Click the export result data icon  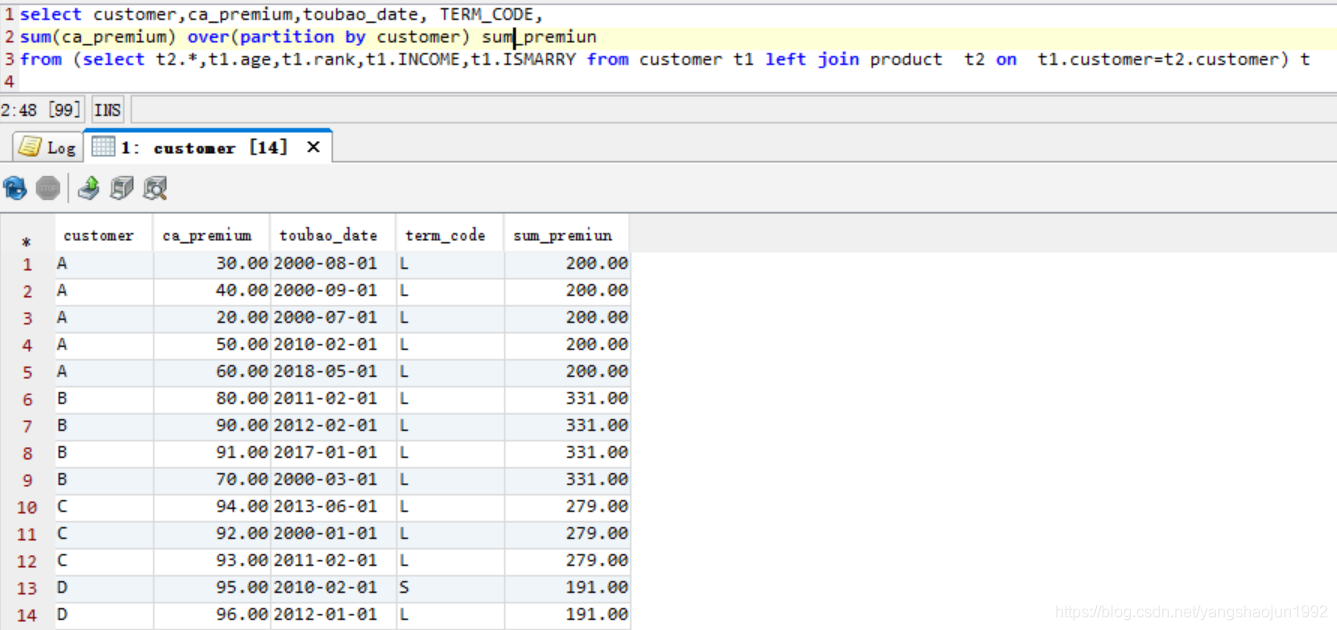(x=88, y=188)
